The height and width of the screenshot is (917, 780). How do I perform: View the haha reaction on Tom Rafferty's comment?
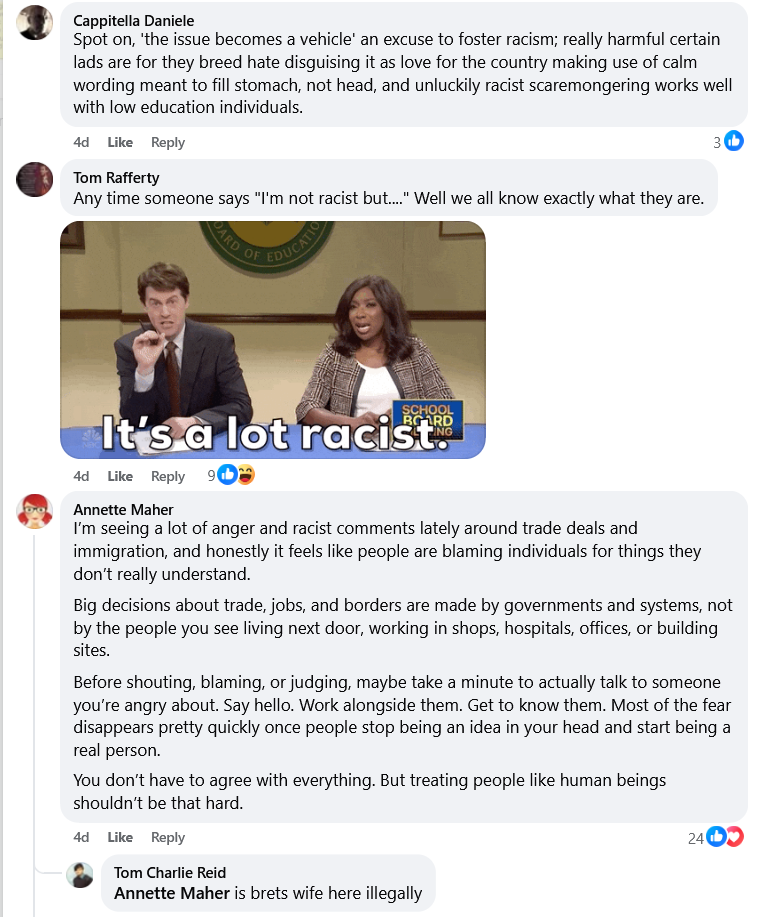pyautogui.click(x=246, y=474)
